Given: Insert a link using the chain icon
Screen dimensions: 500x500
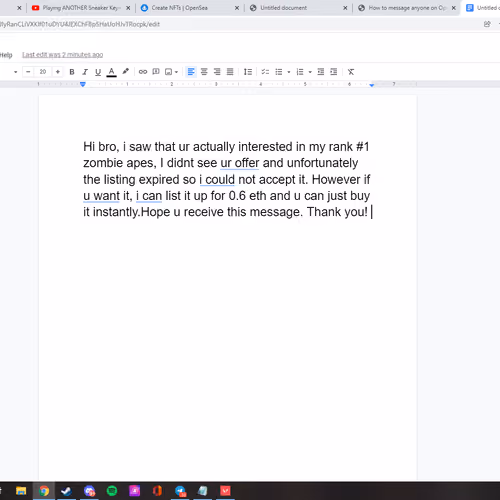Looking at the screenshot, I should (x=143, y=72).
